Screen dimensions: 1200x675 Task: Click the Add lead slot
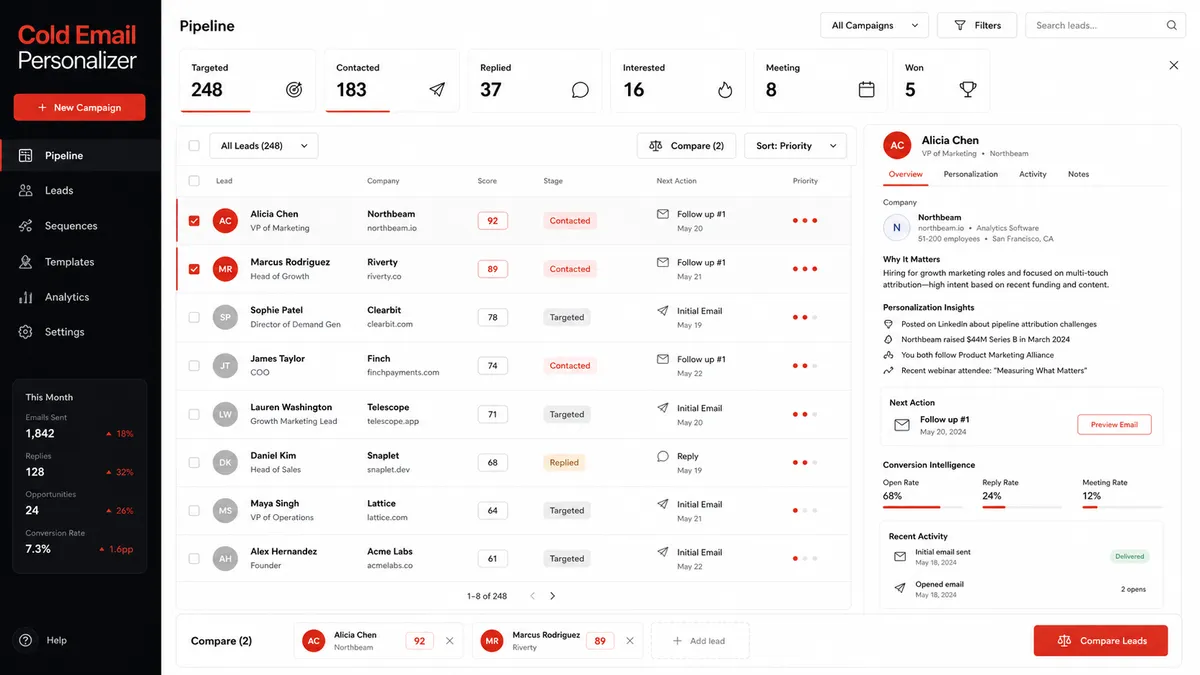(x=700, y=641)
